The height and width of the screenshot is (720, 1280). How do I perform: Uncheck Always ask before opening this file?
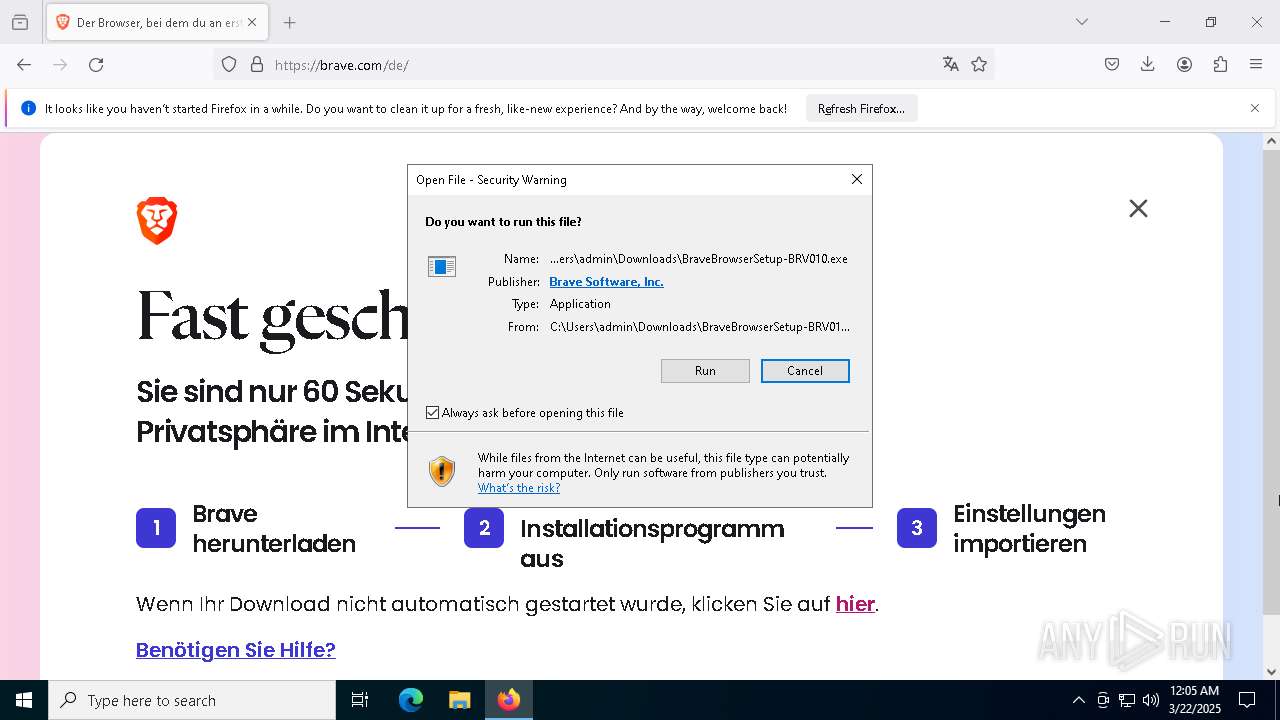(433, 412)
